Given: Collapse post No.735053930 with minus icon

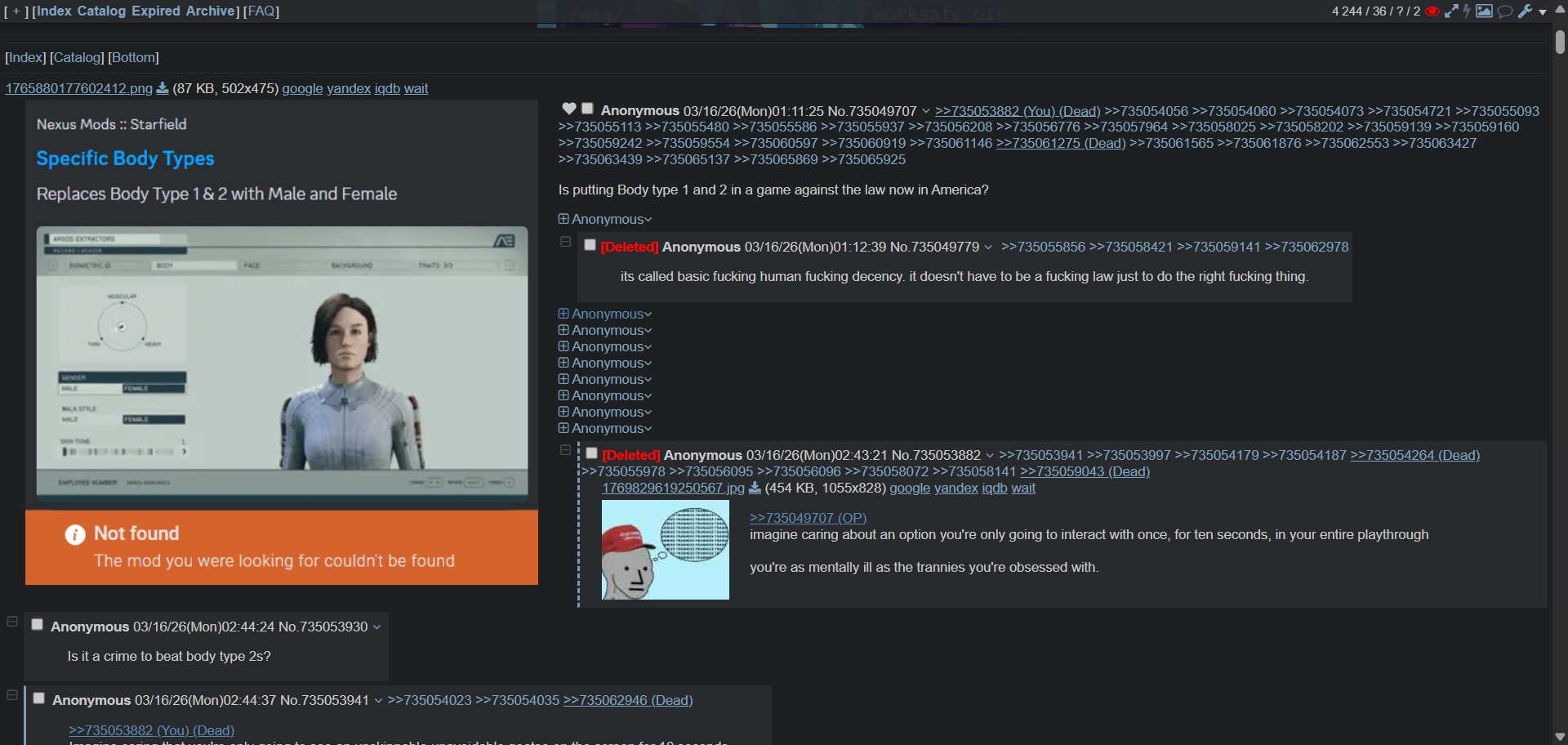Looking at the screenshot, I should coord(12,622).
